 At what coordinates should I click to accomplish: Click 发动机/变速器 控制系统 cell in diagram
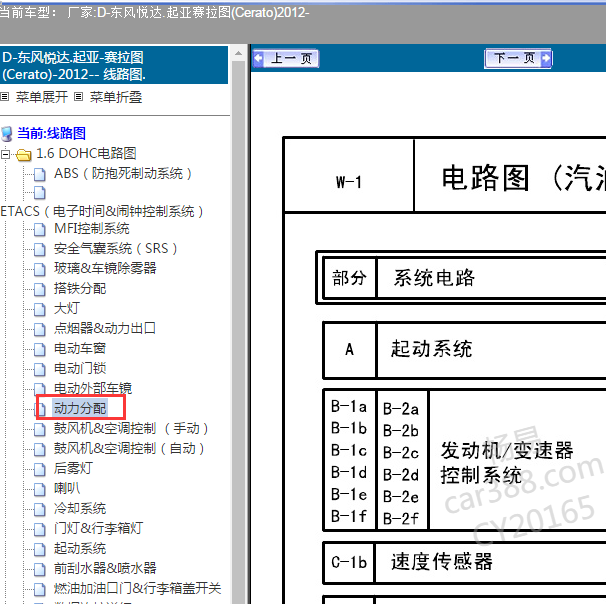(517, 461)
